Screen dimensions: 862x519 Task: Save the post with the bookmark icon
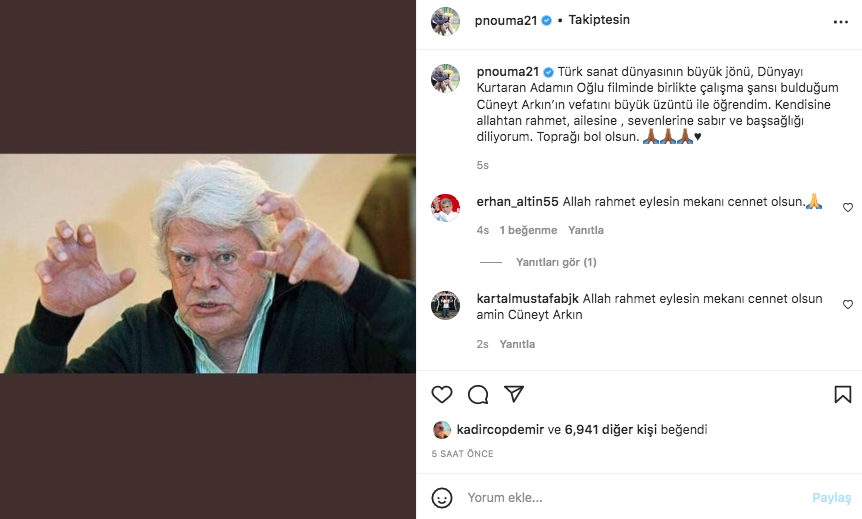[x=842, y=394]
